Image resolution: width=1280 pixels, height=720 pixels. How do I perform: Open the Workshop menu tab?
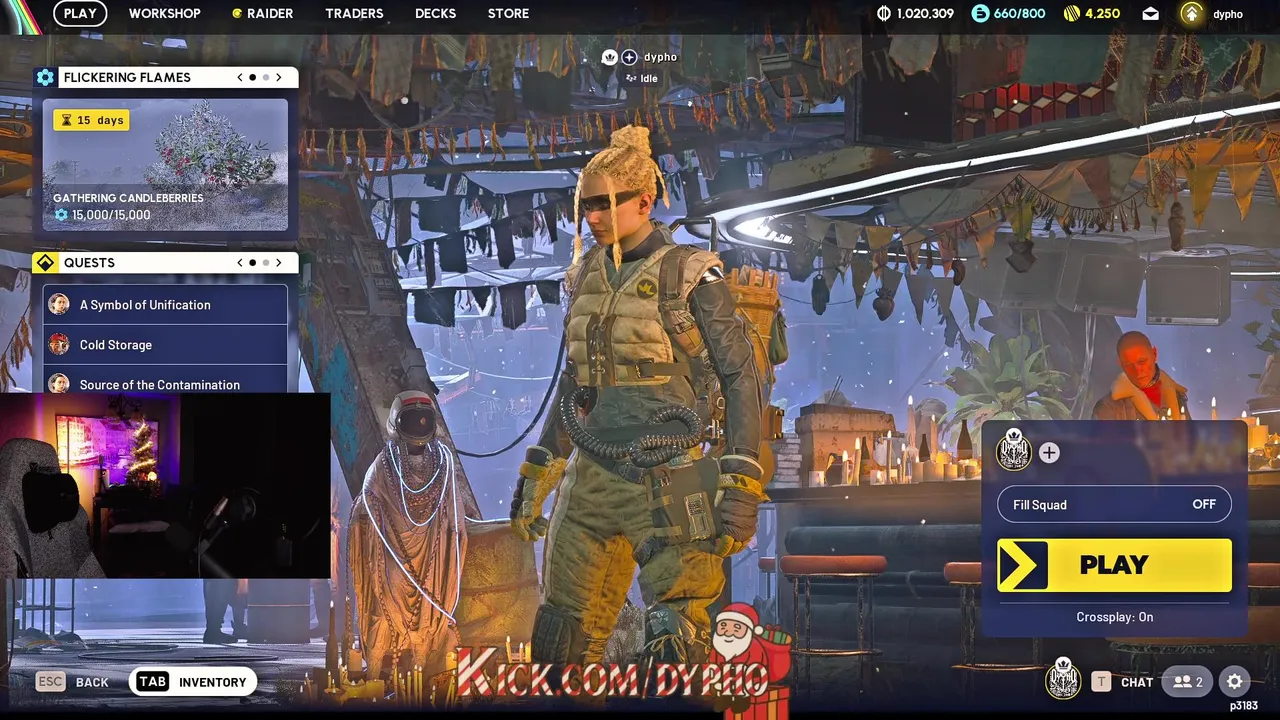pos(164,13)
